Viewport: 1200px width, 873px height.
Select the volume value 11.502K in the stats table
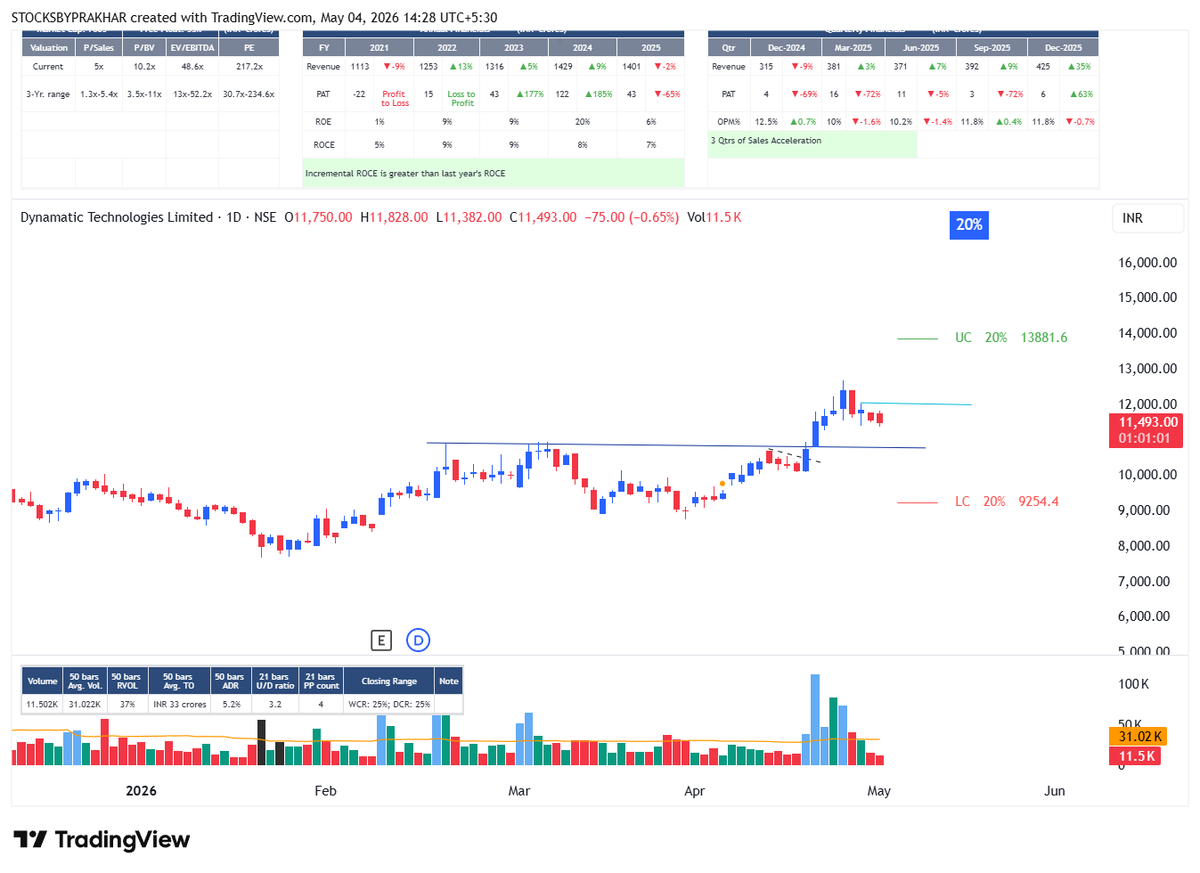tap(43, 705)
